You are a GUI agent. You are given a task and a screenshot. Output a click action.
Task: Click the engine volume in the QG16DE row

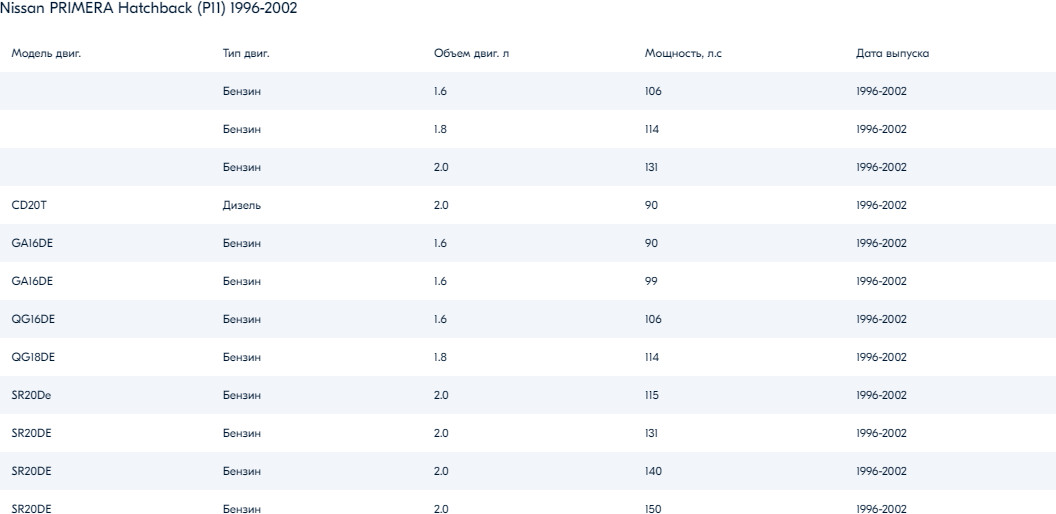(x=440, y=319)
